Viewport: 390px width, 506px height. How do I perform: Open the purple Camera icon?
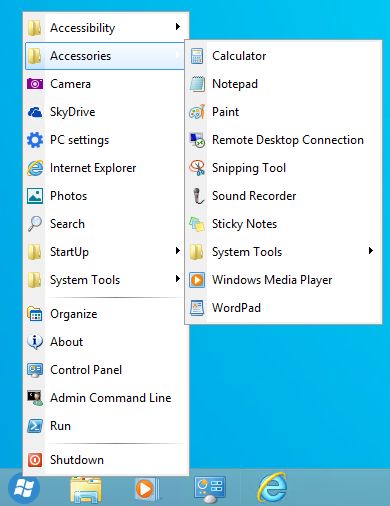point(35,84)
